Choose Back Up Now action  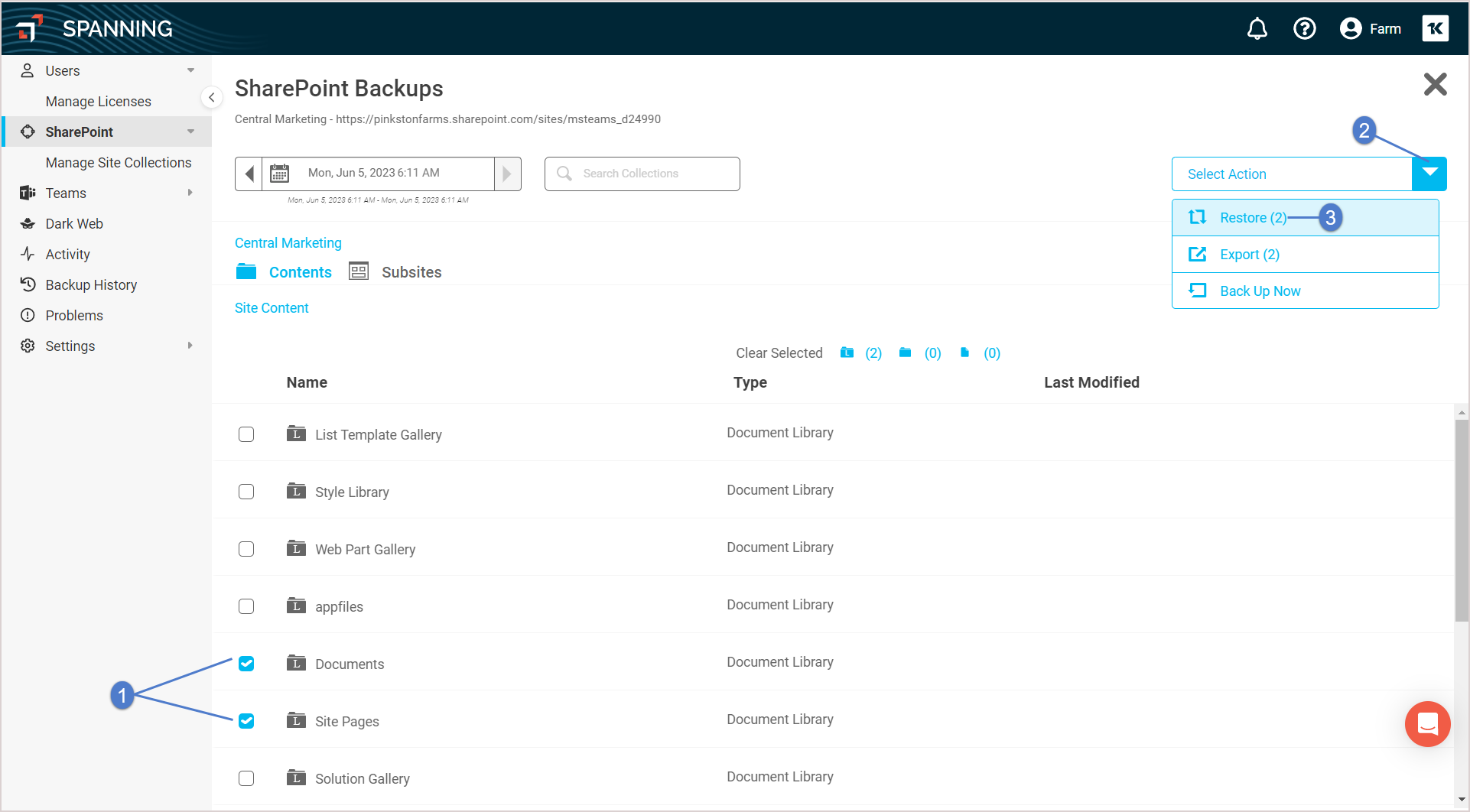click(1306, 291)
